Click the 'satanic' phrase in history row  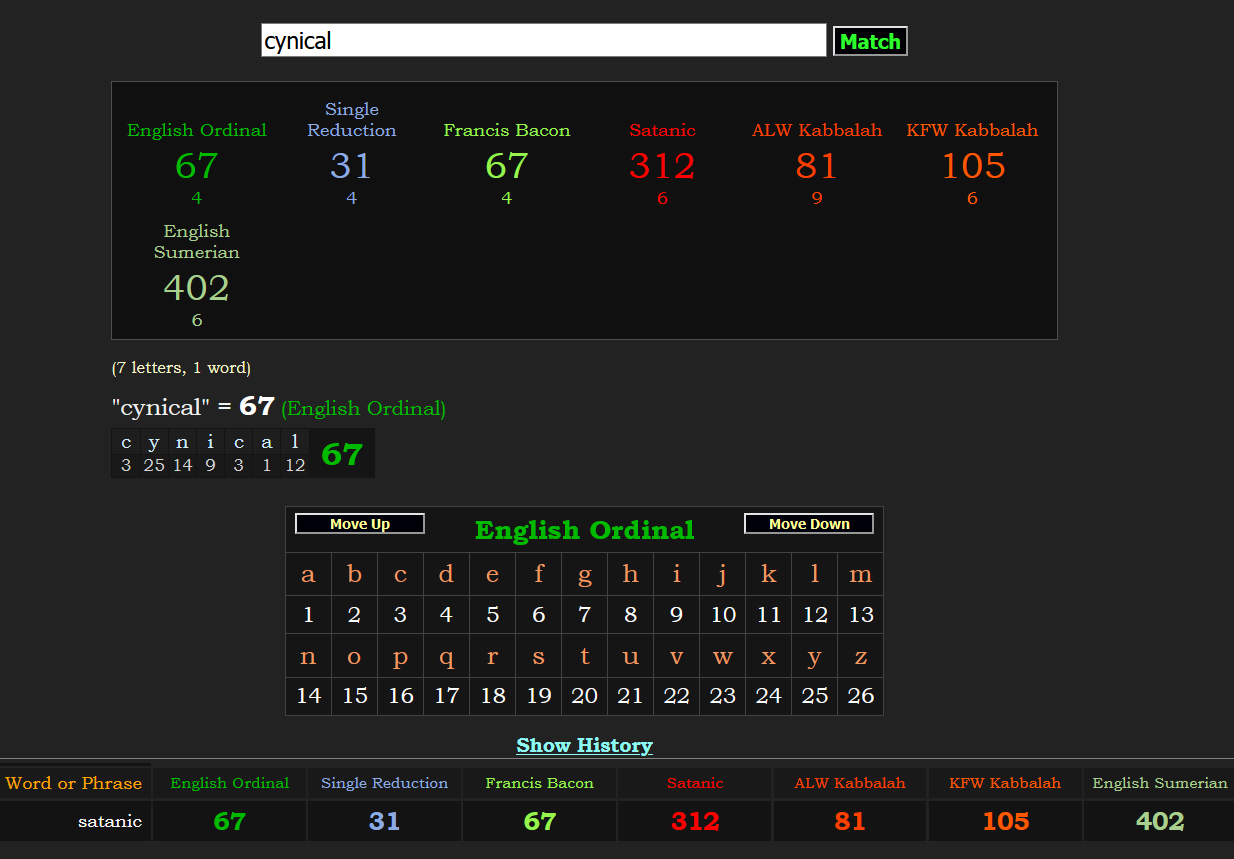[110, 821]
